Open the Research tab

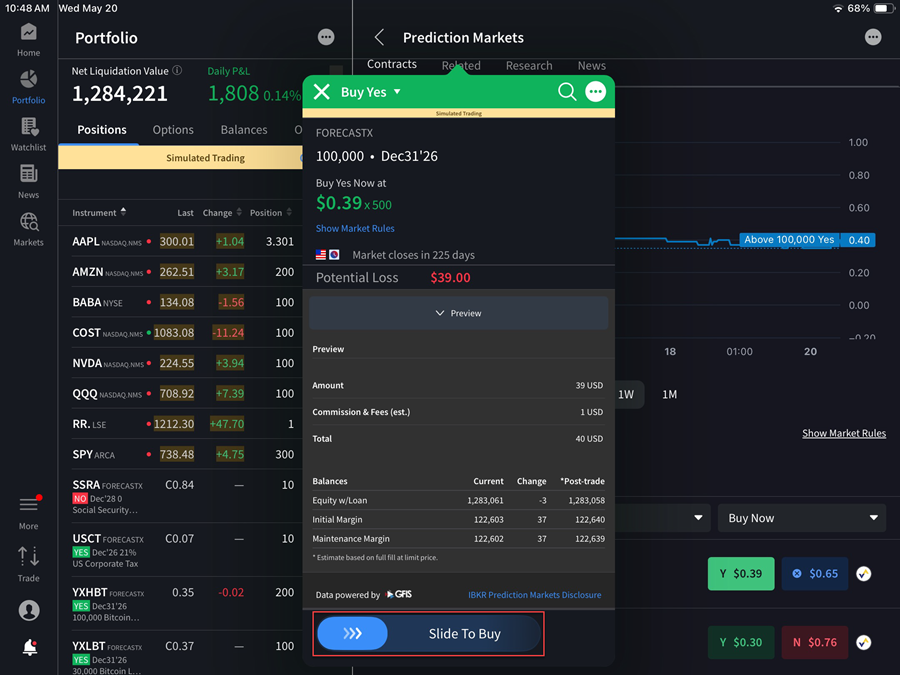[529, 65]
